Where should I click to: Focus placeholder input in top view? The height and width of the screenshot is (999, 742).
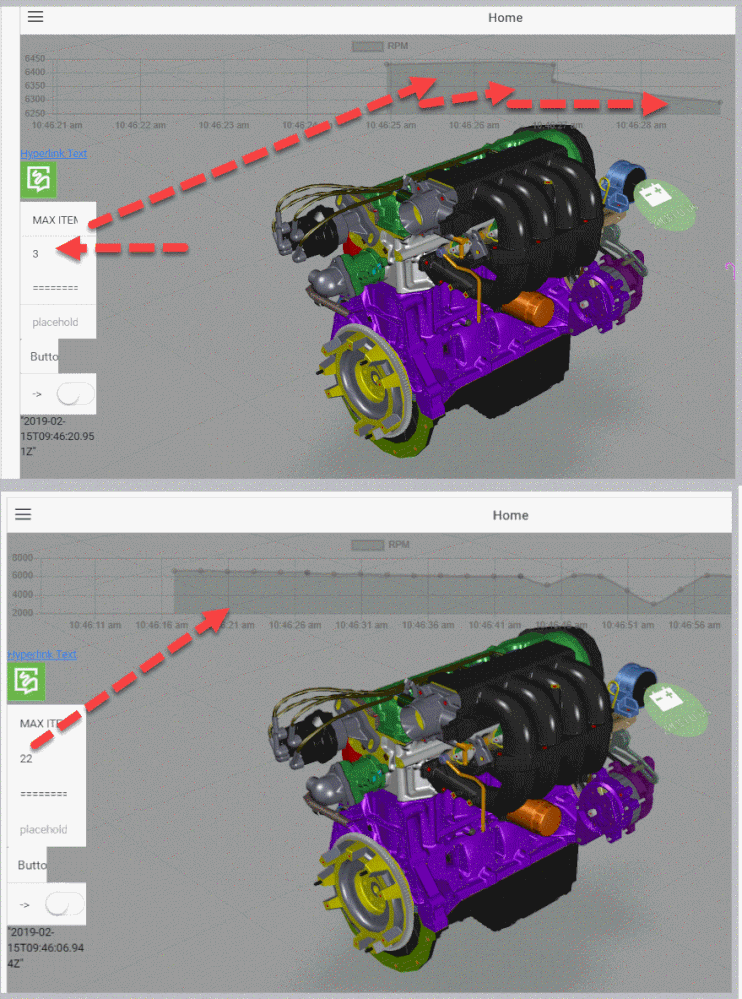[58, 322]
